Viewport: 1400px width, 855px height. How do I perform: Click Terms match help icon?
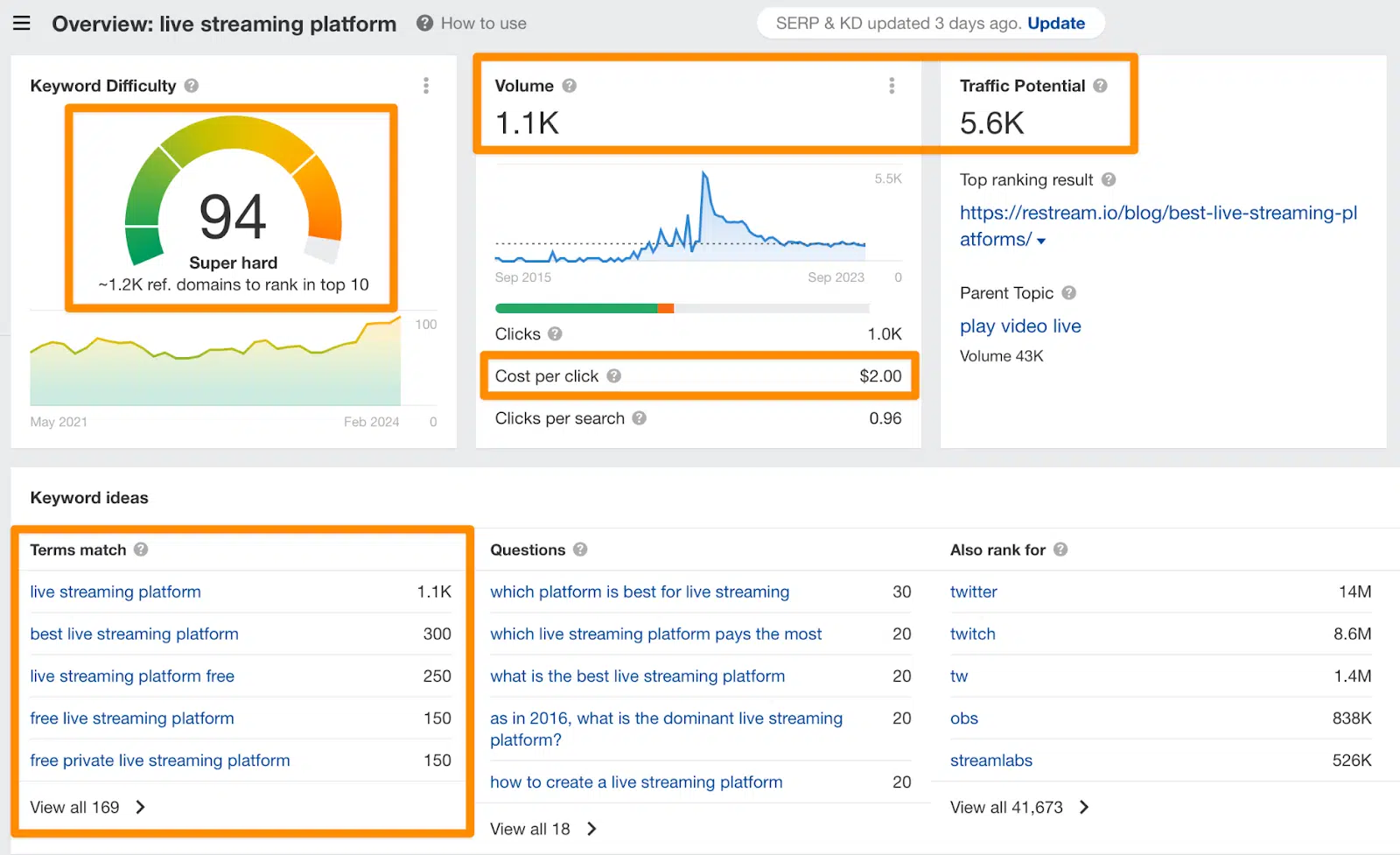click(141, 550)
